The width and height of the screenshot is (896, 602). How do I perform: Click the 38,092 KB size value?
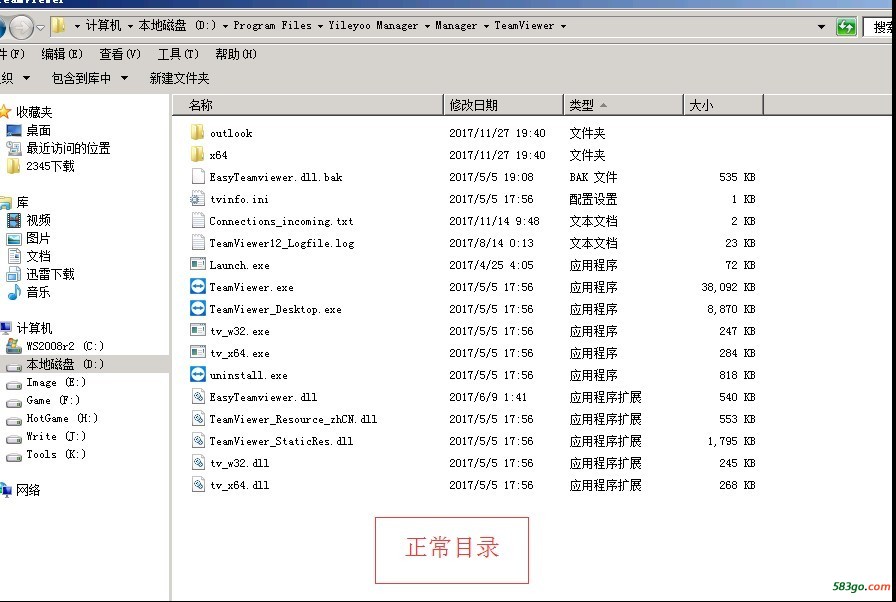pos(728,287)
